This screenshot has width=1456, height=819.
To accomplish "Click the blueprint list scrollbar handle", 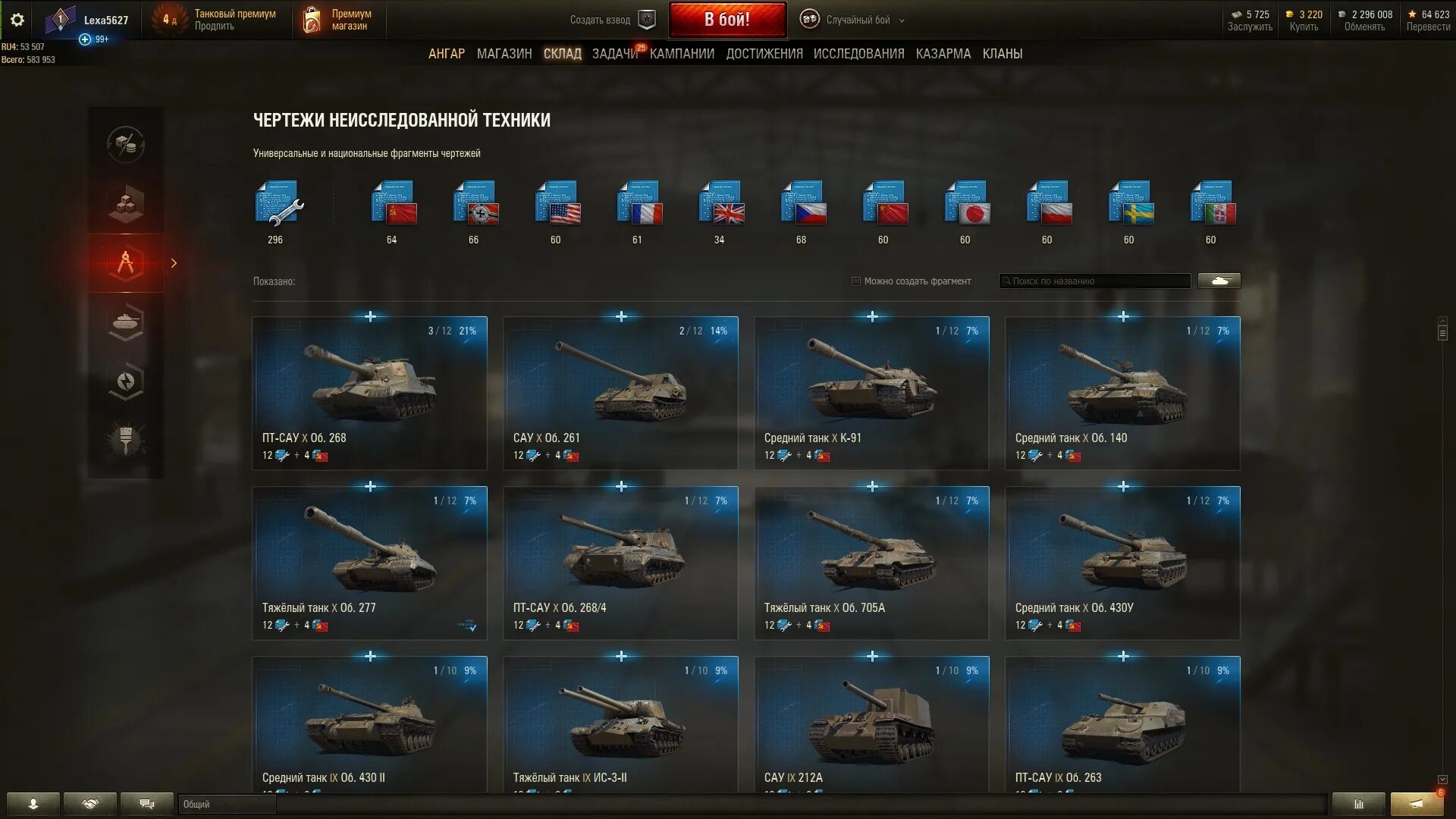I will click(1442, 331).
